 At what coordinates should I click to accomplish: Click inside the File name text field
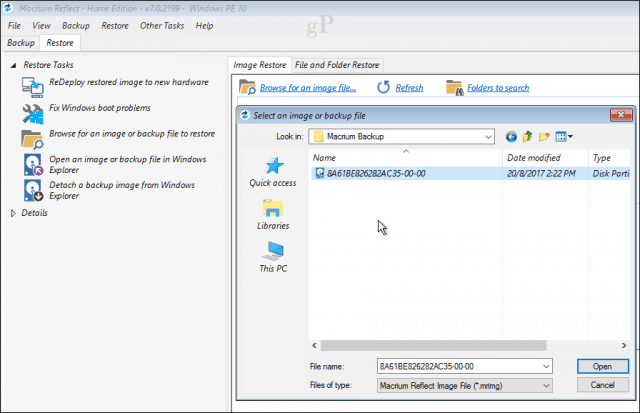459,366
